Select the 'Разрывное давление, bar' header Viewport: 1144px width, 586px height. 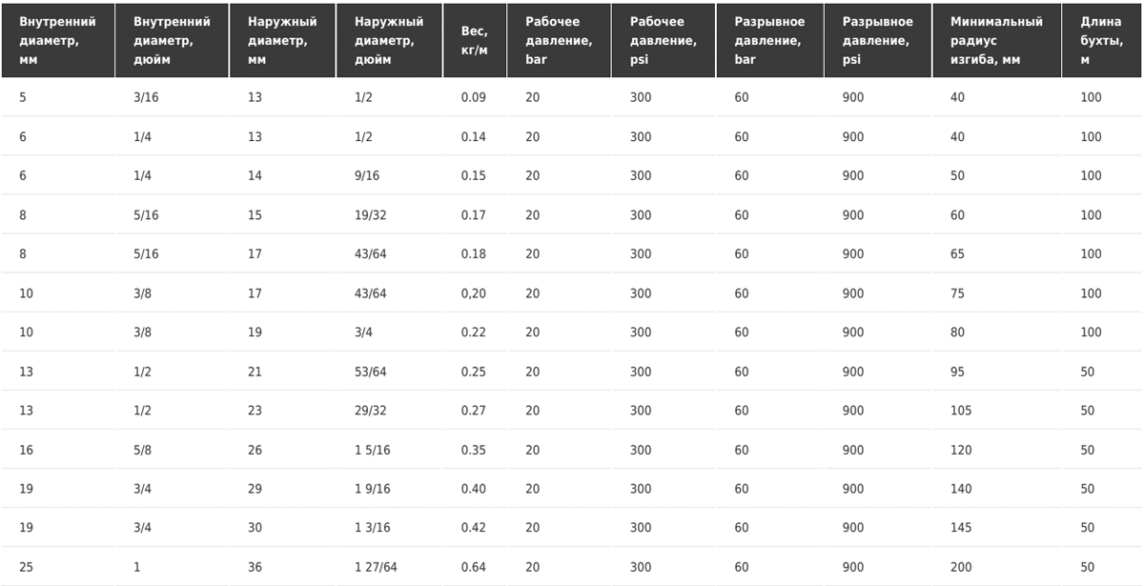click(770, 41)
